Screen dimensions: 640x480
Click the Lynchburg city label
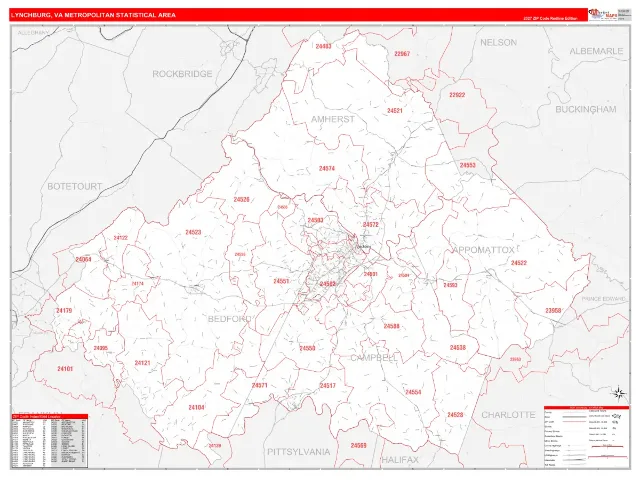[x=363, y=247]
